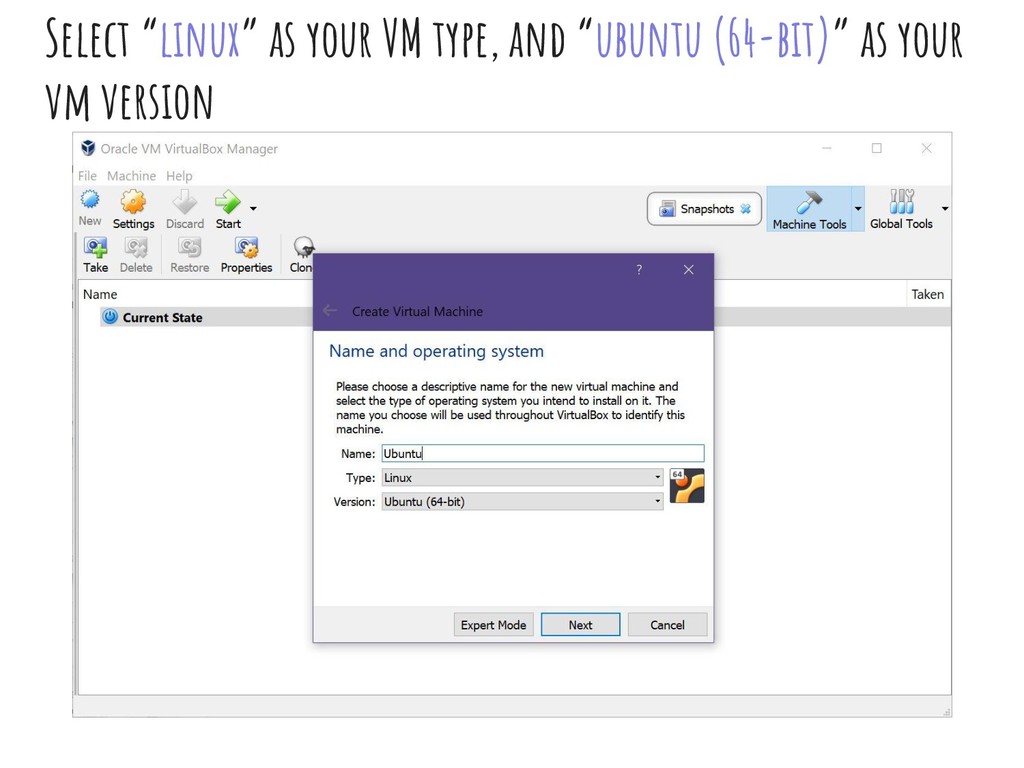Maximize the VirtualBox Manager window
1024x768 pixels.
[876, 148]
